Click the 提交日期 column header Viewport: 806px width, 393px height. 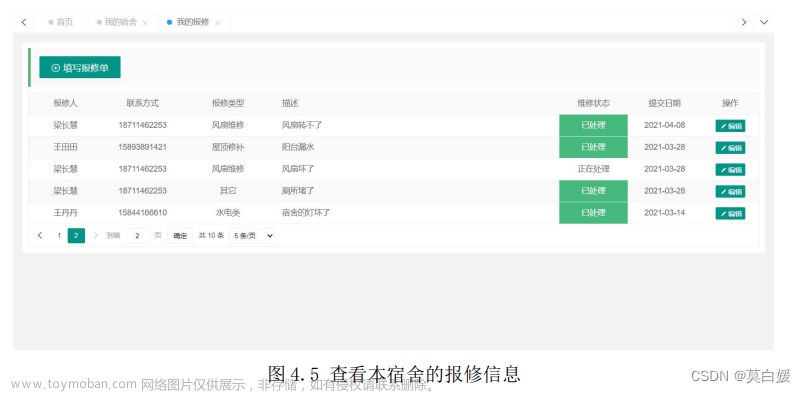coord(665,103)
